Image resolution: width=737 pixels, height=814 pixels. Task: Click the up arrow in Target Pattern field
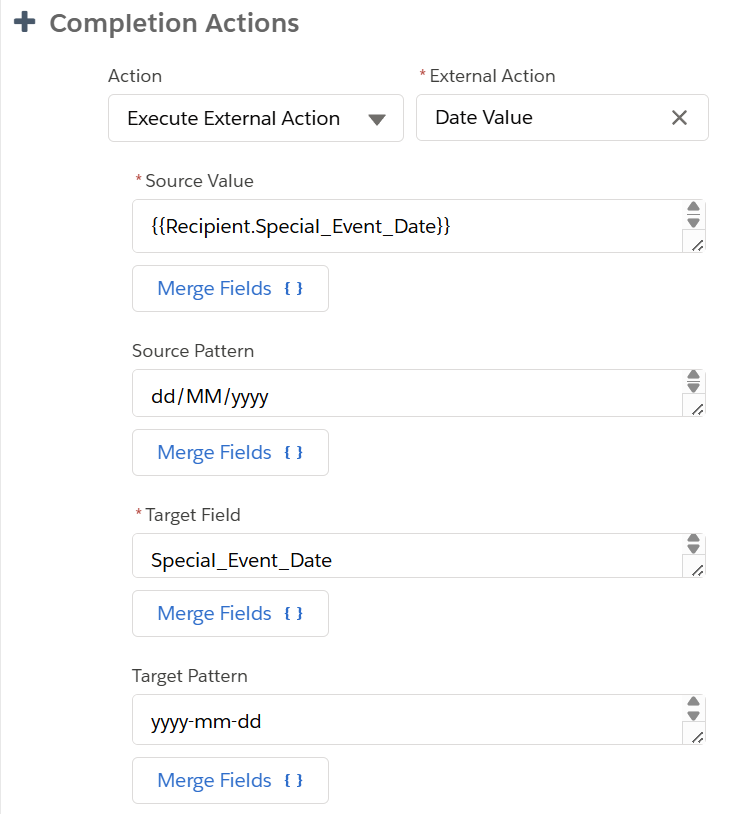pos(693,701)
